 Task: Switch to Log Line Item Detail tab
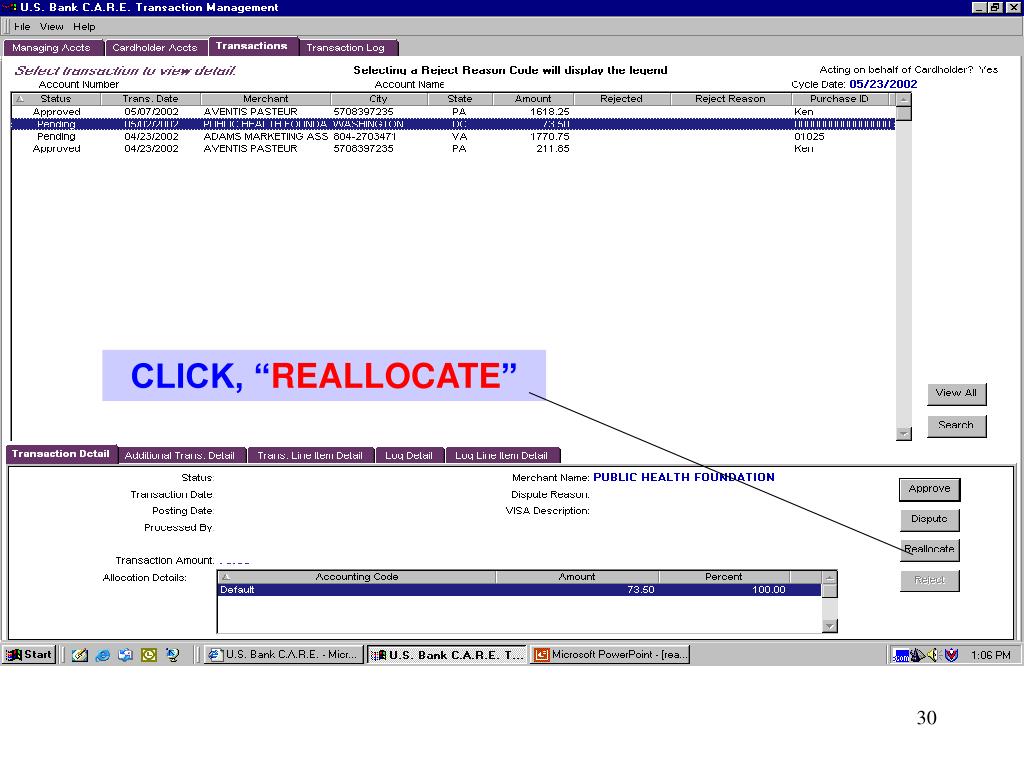502,455
